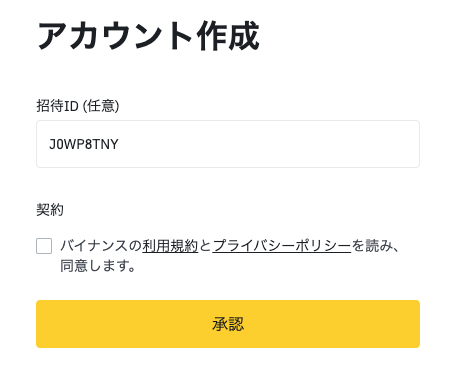The image size is (461, 375).
Task: Open the プライバシーポリシー link
Action: (x=282, y=246)
